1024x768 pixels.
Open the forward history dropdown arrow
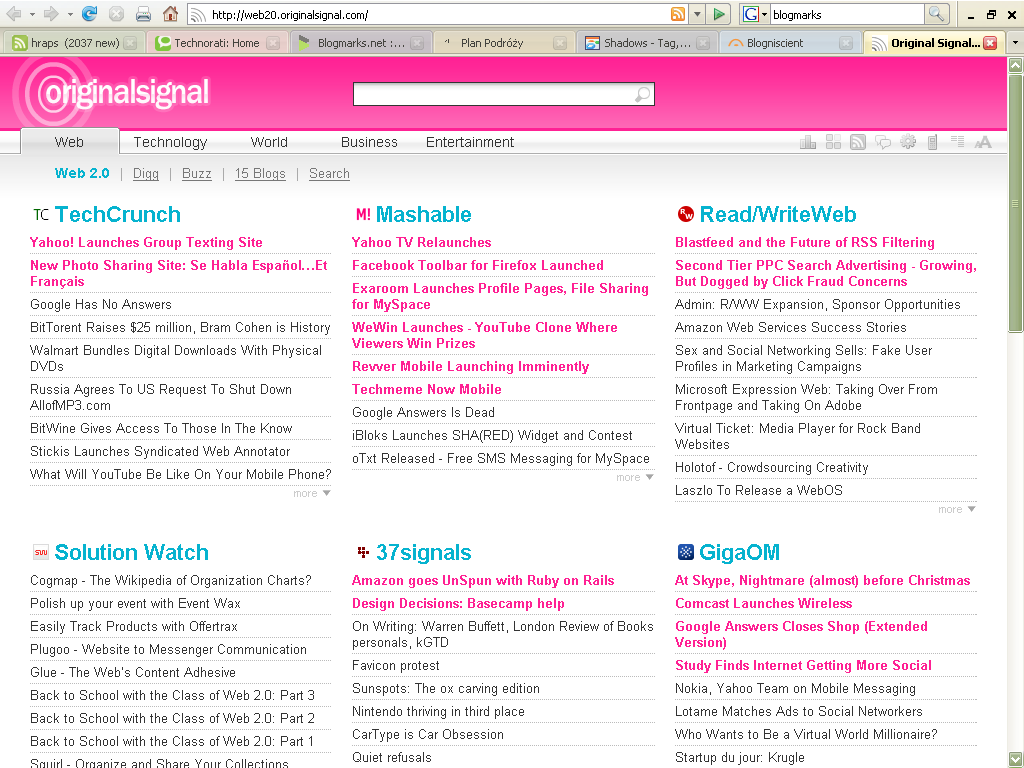pyautogui.click(x=69, y=14)
